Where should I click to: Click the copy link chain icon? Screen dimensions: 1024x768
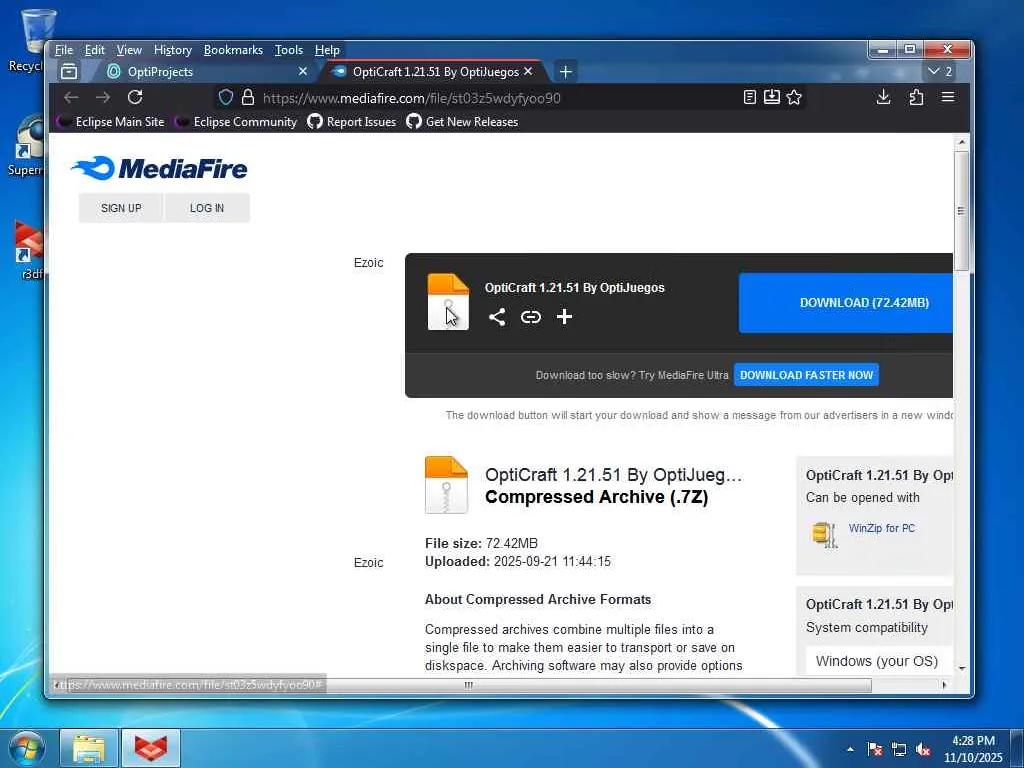(531, 317)
